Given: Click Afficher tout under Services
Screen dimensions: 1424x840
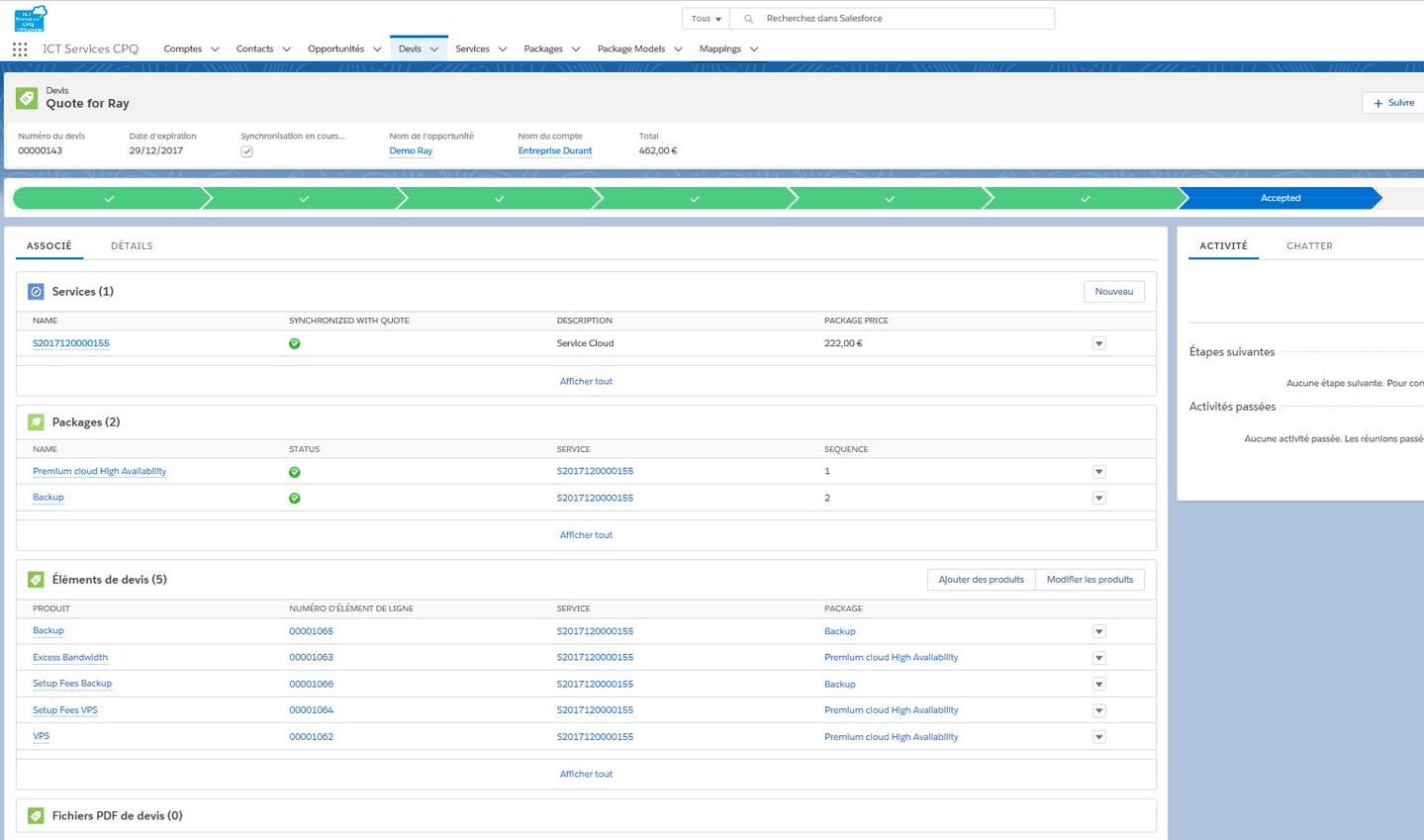Looking at the screenshot, I should click(x=586, y=381).
